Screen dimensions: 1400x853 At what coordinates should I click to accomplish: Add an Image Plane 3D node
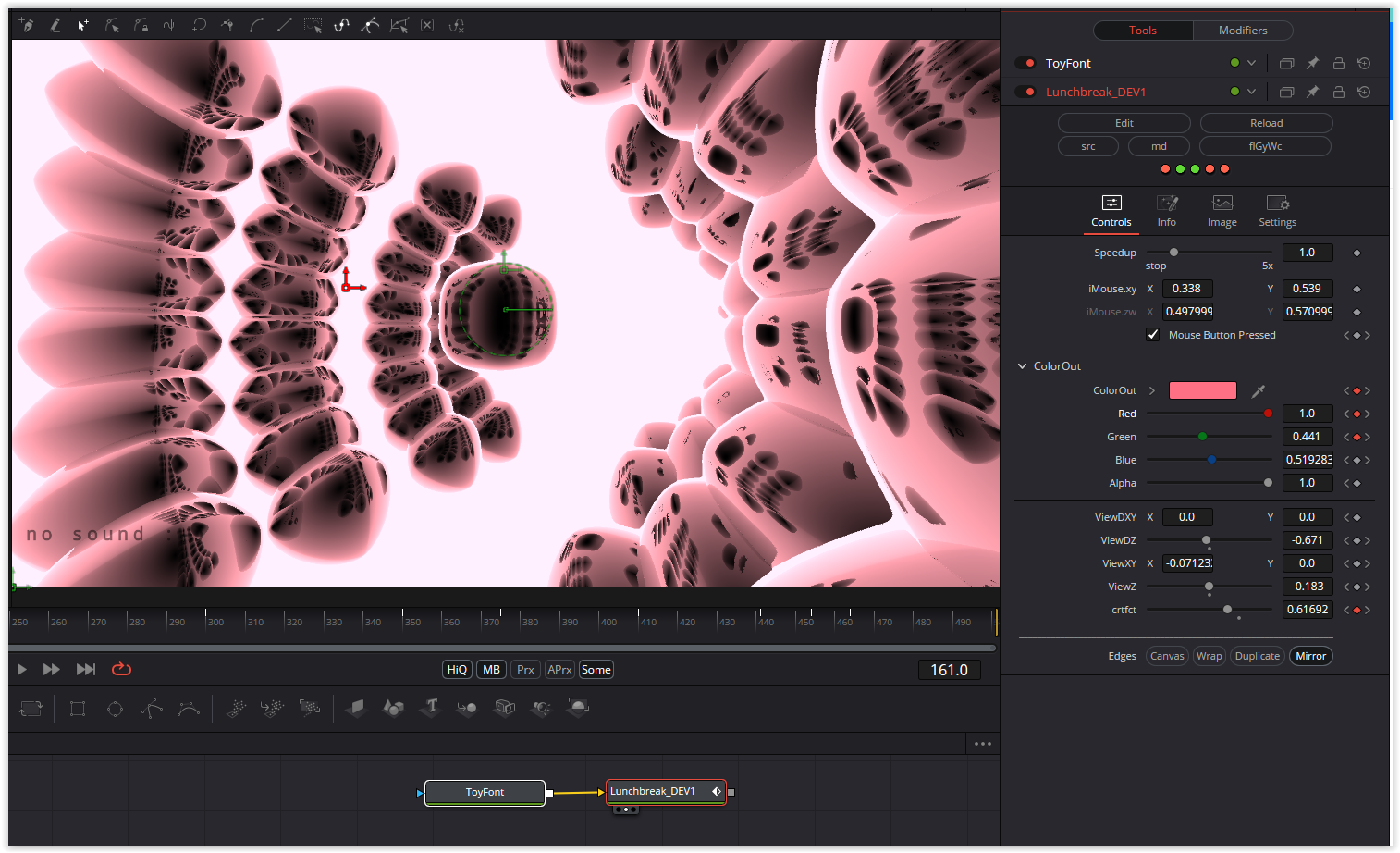[356, 708]
